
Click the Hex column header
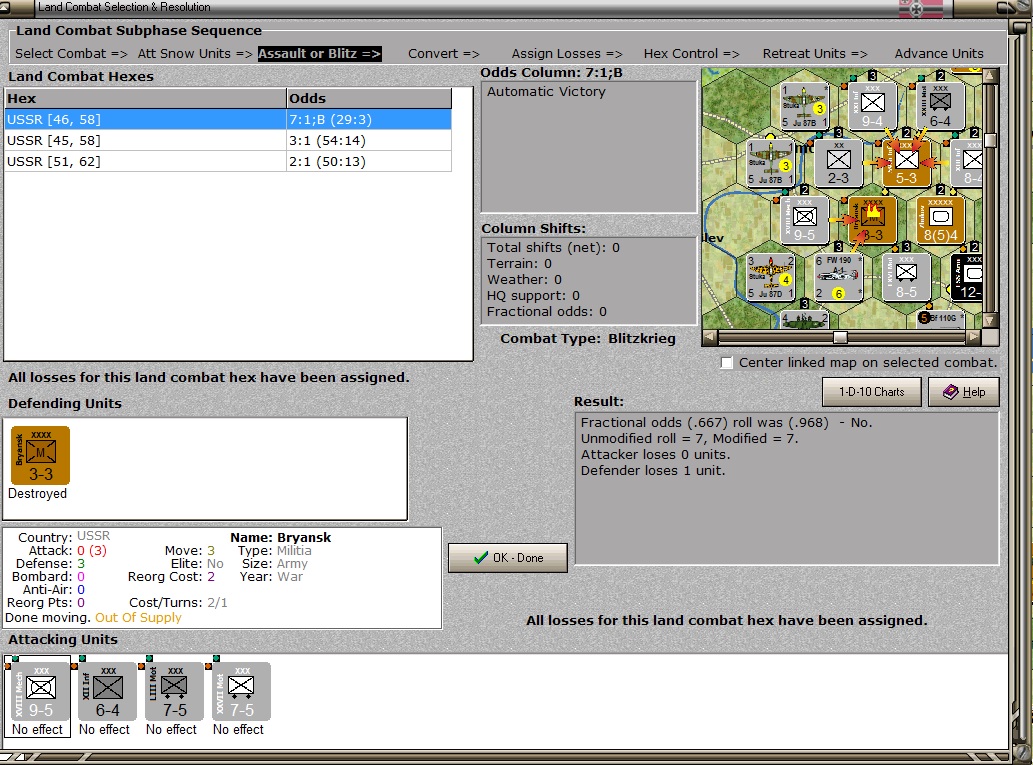(145, 98)
